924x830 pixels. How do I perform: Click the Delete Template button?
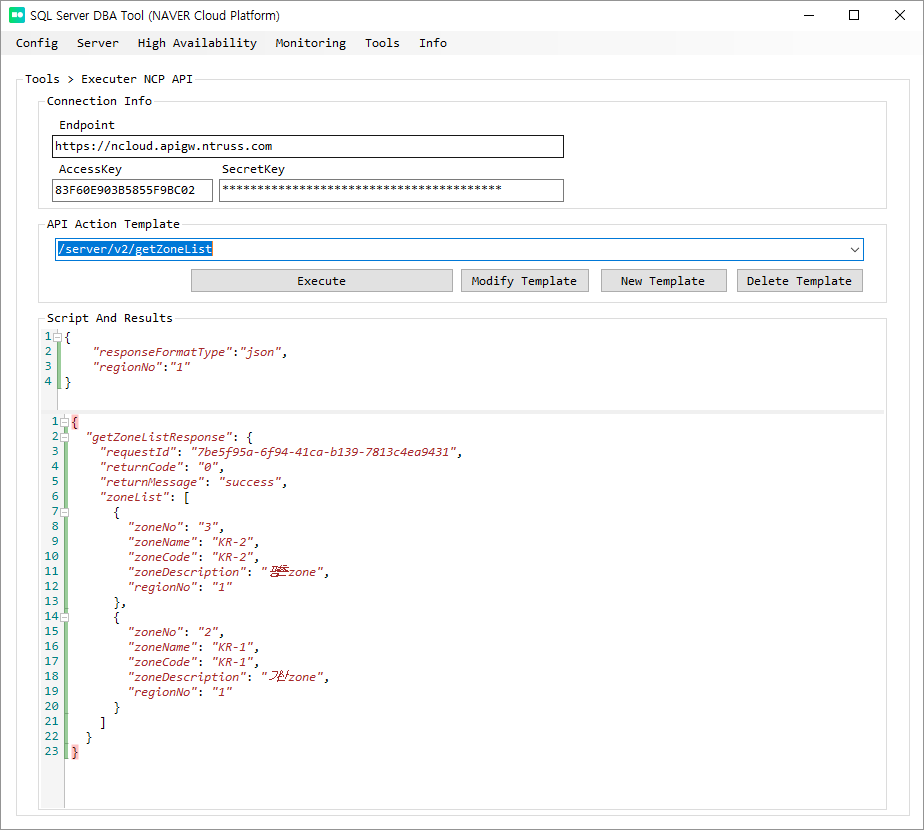pos(800,281)
